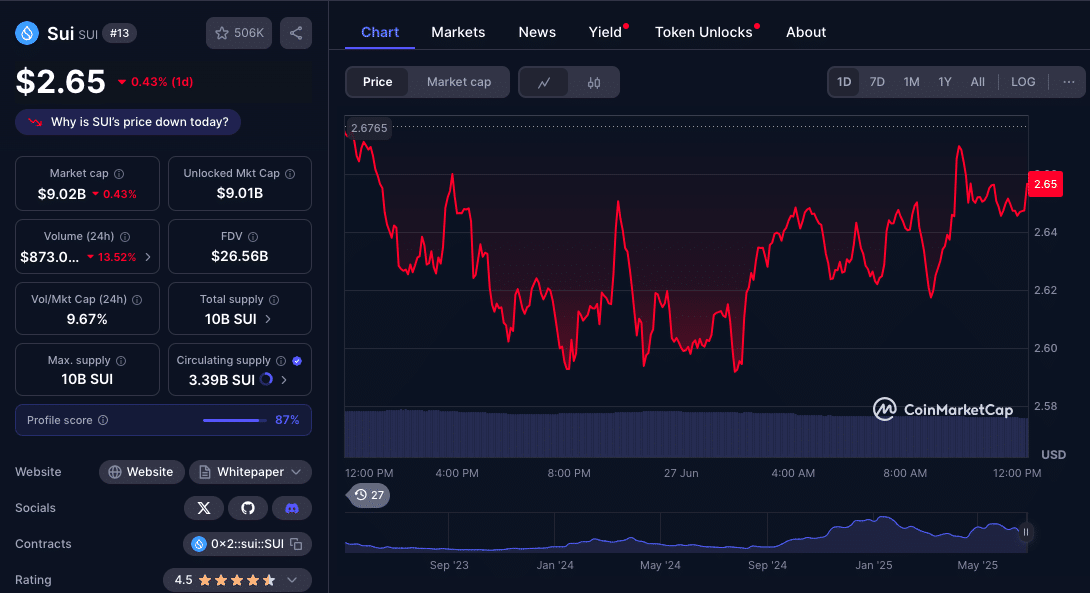
Task: Switch to candlestick chart view icon
Action: point(594,82)
